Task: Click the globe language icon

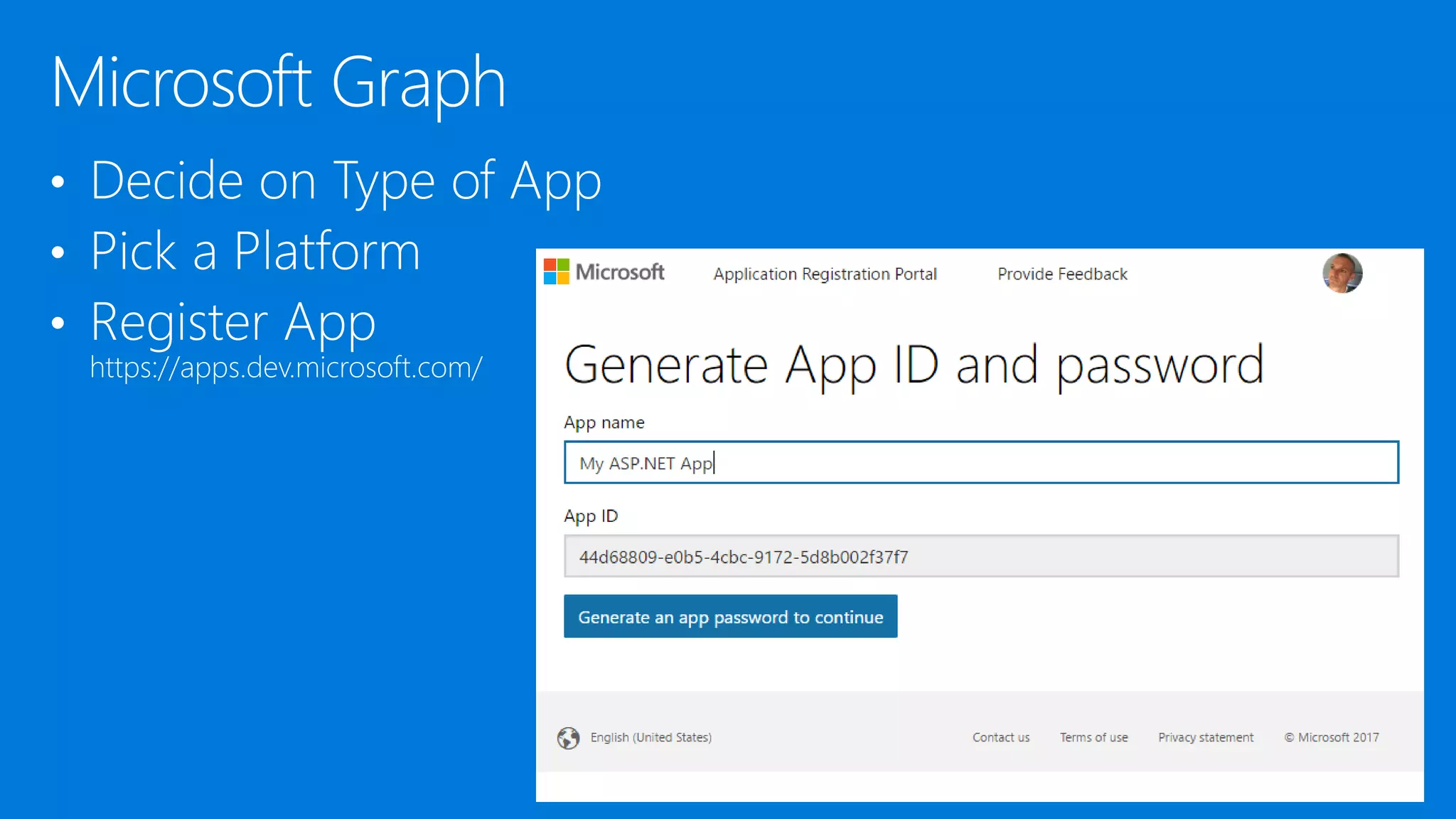Action: click(x=568, y=738)
